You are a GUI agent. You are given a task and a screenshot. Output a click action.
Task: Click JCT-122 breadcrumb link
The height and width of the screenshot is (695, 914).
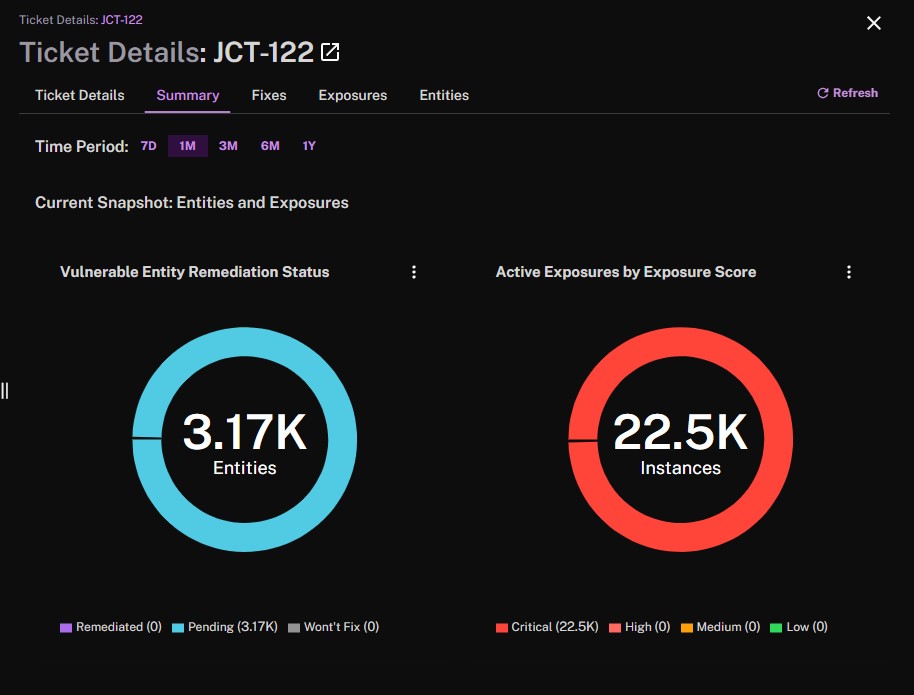122,20
